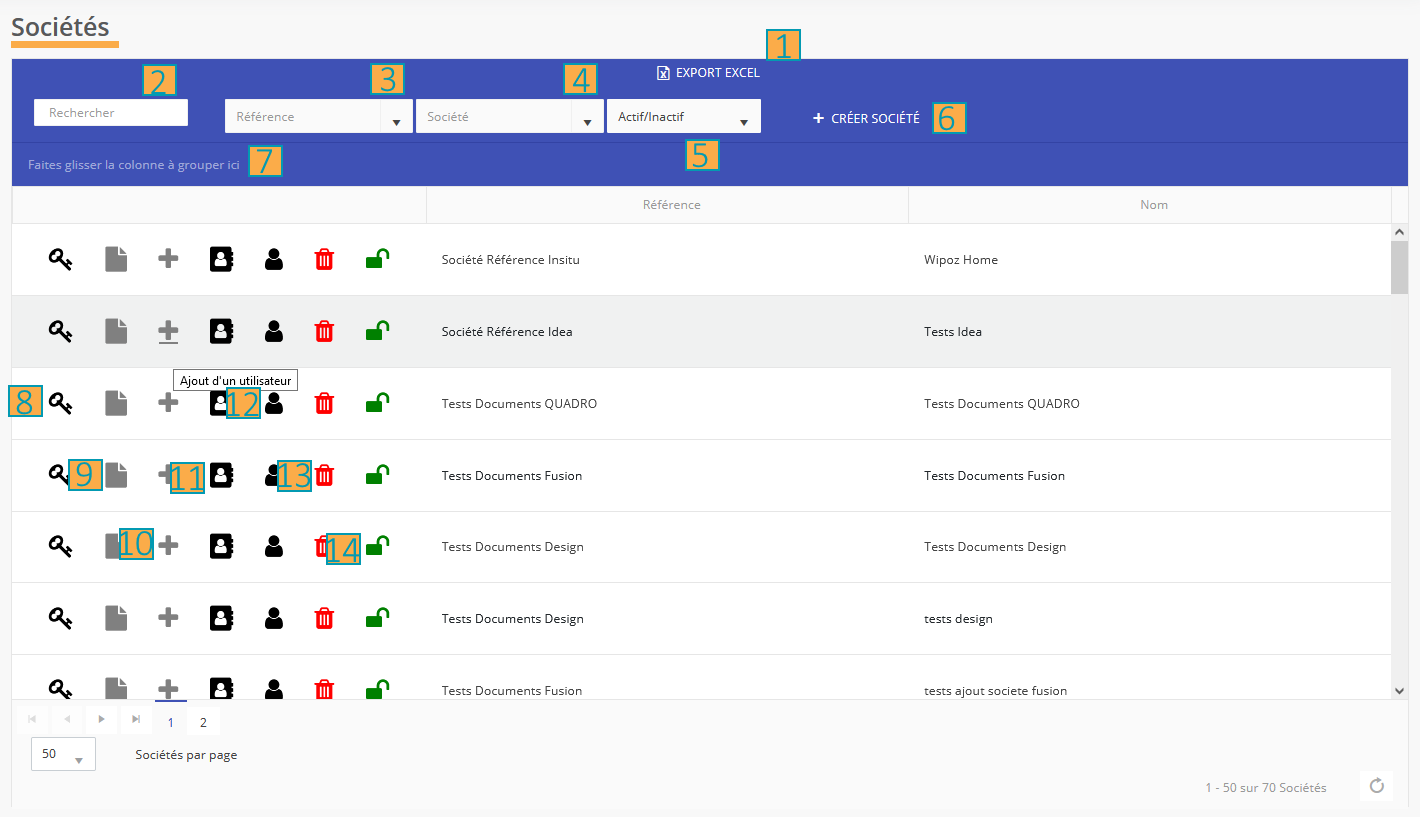Viewport: 1420px width, 817px height.
Task: Click the key icon for Wipoz Home
Action: [61, 260]
